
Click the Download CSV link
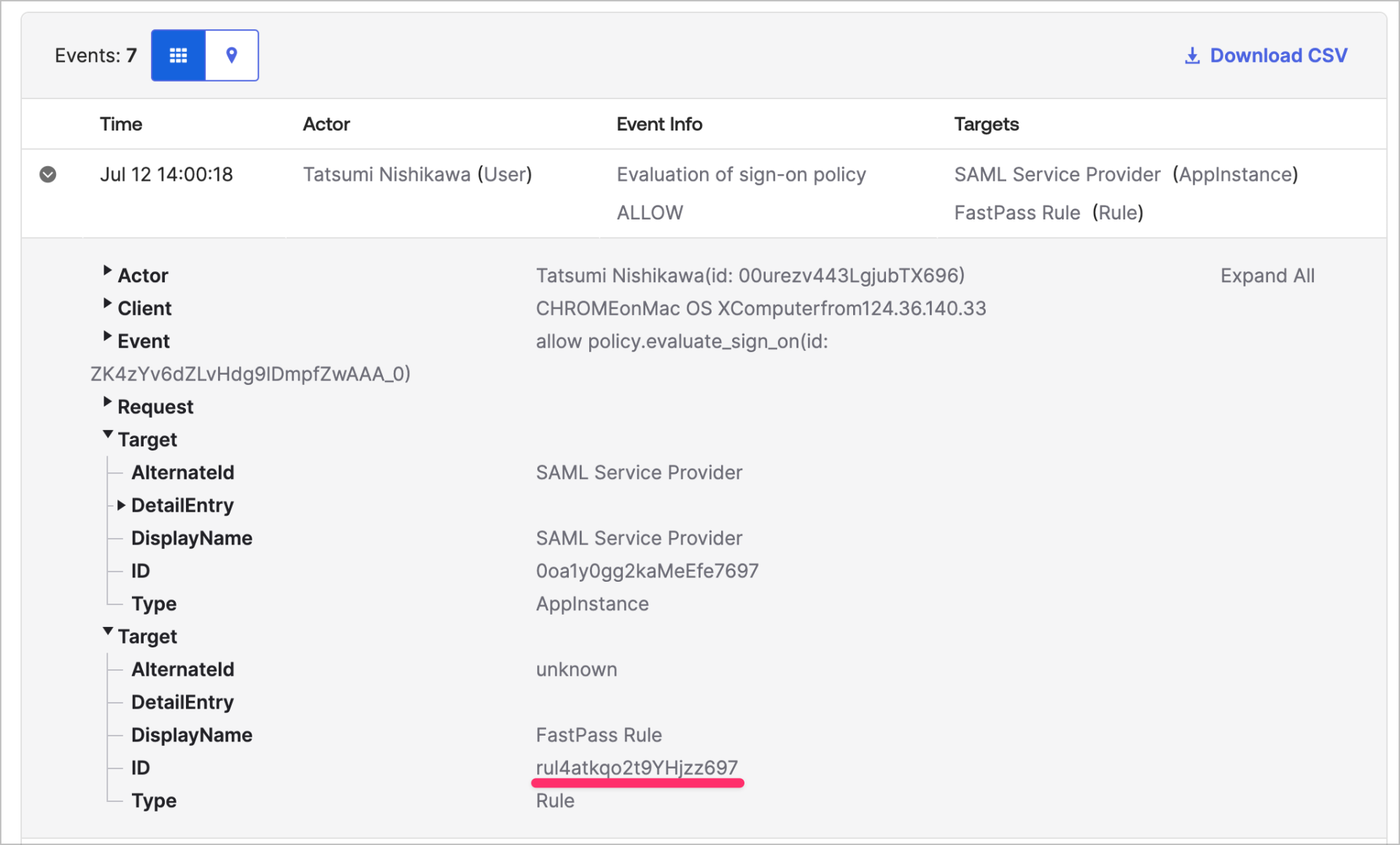coord(1278,55)
